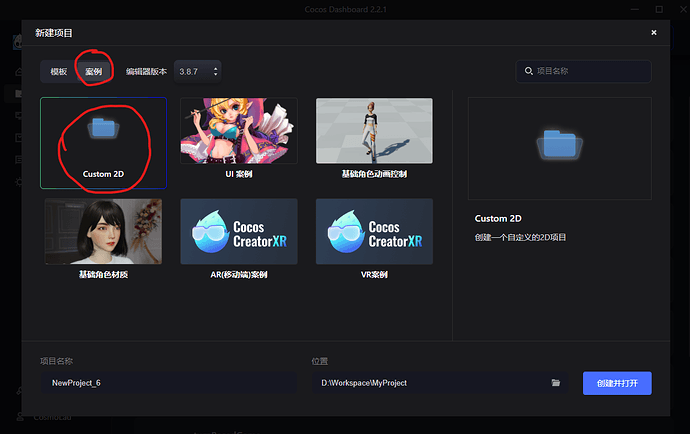The height and width of the screenshot is (434, 690).
Task: Close the 新建项目 dialog
Action: point(654,33)
